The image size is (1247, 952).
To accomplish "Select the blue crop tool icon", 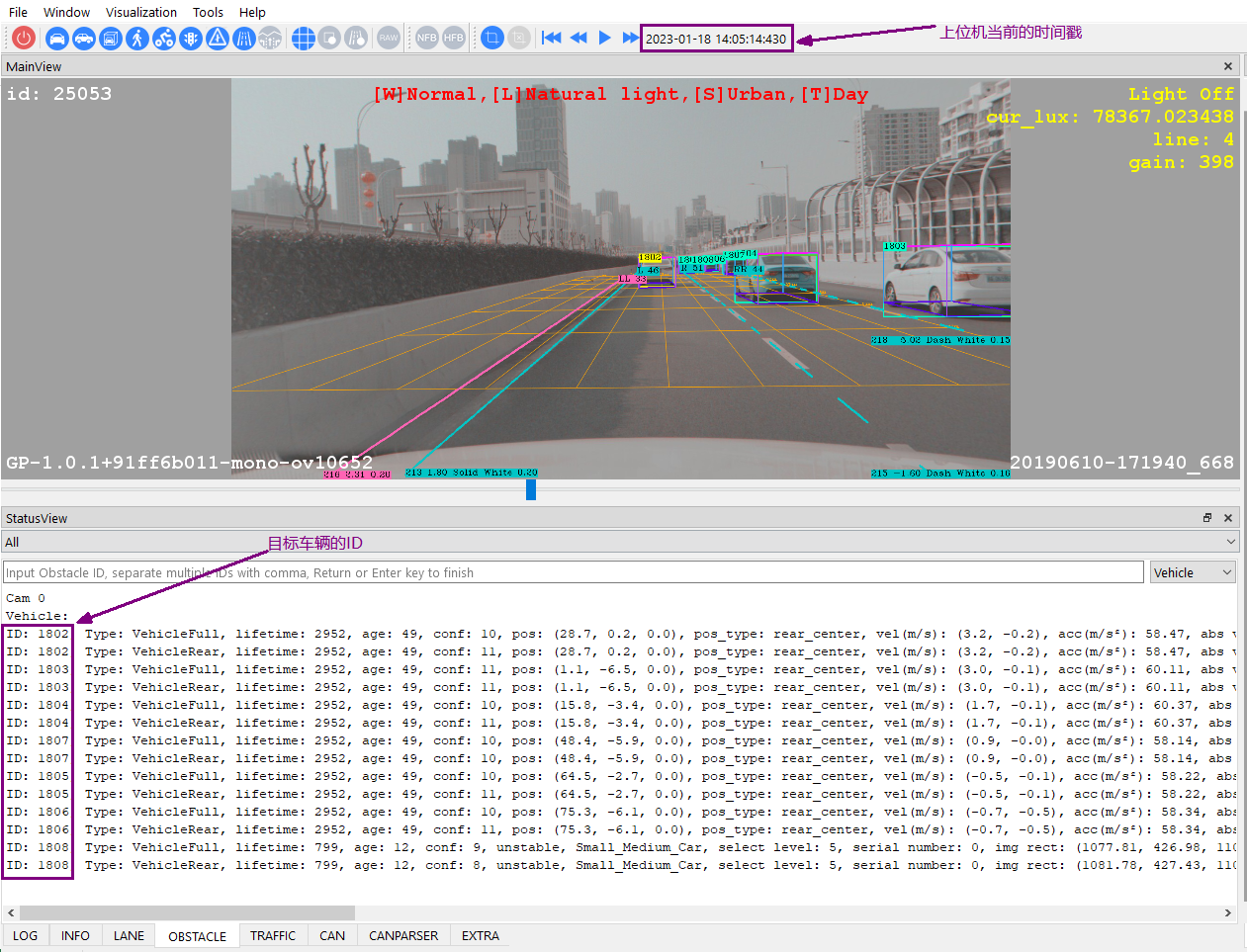I will coord(491,39).
